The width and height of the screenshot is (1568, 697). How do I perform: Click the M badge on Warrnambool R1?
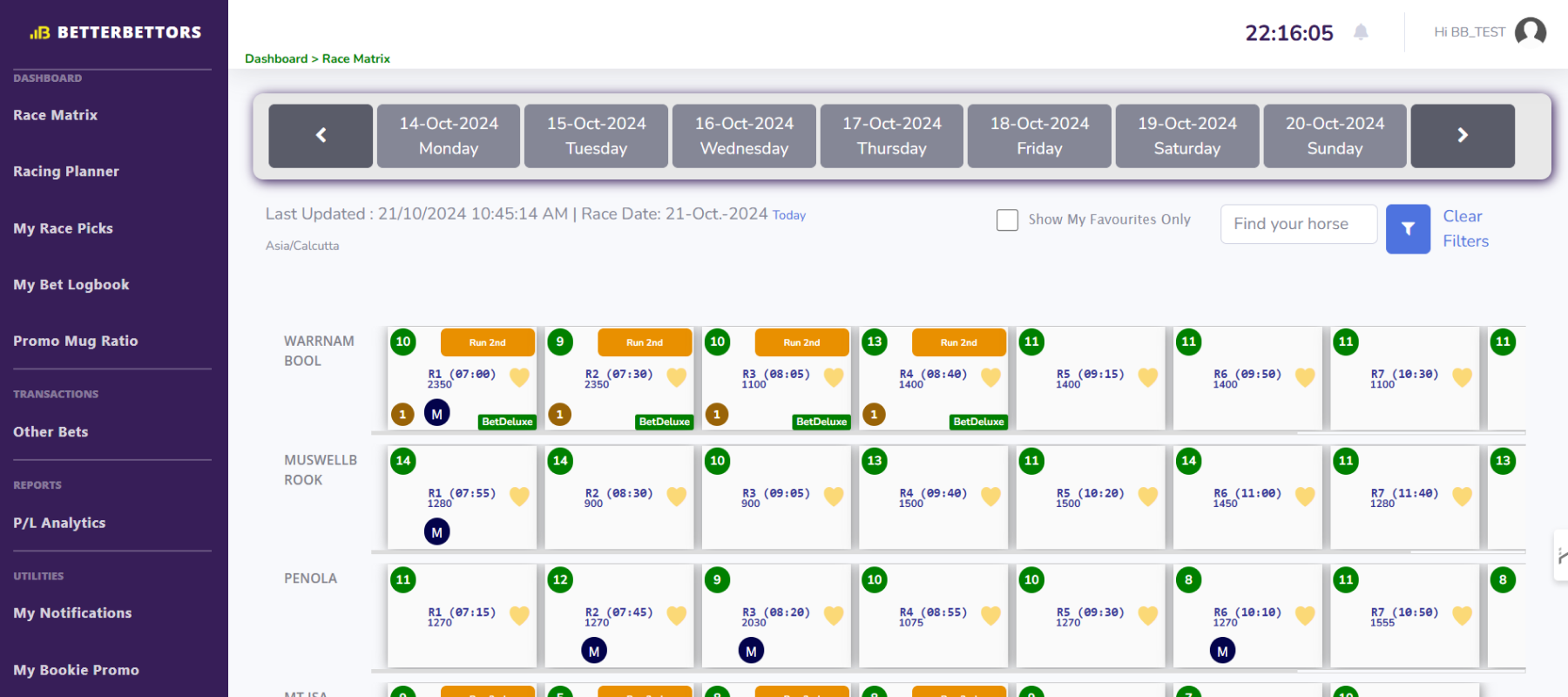(436, 414)
